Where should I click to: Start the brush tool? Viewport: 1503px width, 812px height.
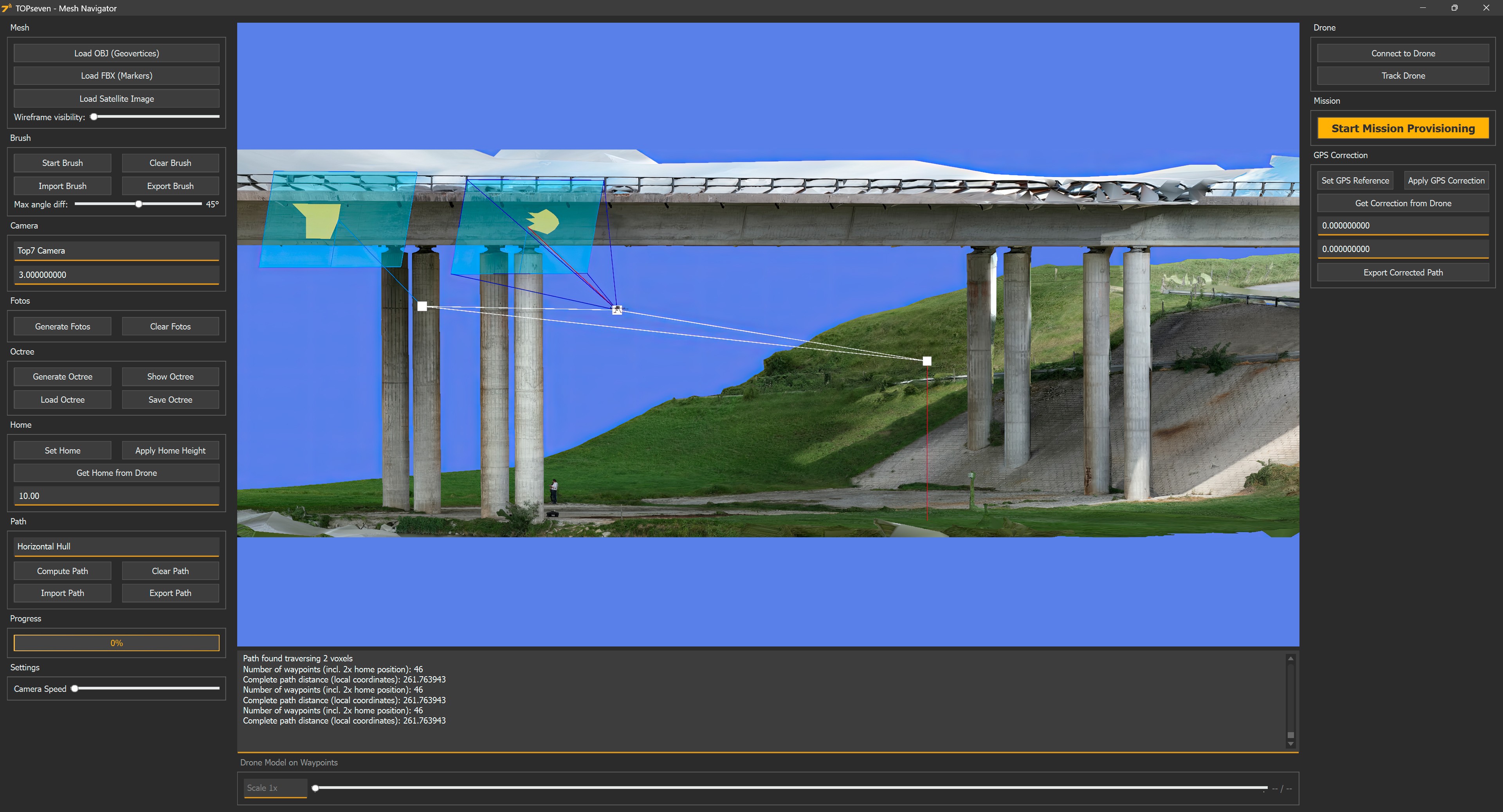pyautogui.click(x=62, y=163)
